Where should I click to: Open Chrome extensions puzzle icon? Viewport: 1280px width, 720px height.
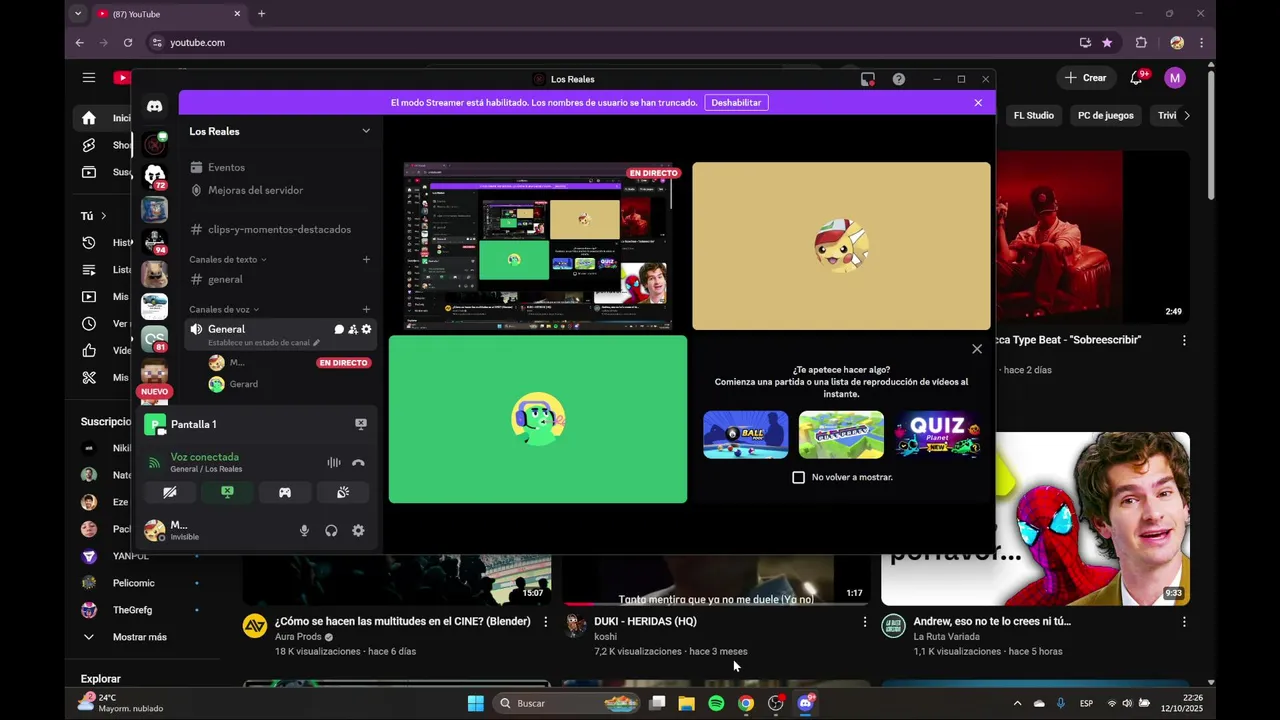point(1141,43)
